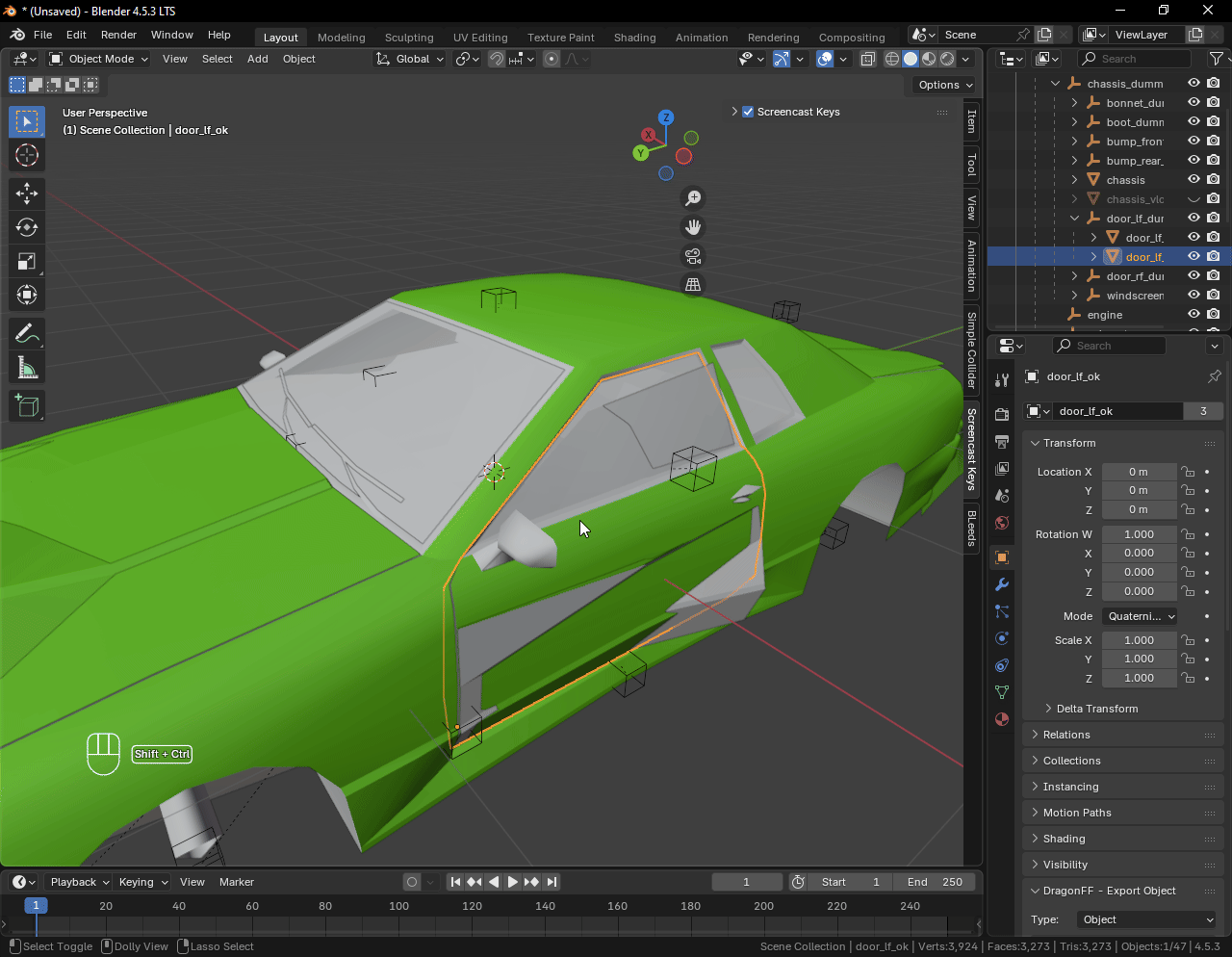Screen dimensions: 1232x957
Task: Hide the chassis object in outliner
Action: [x=1193, y=180]
